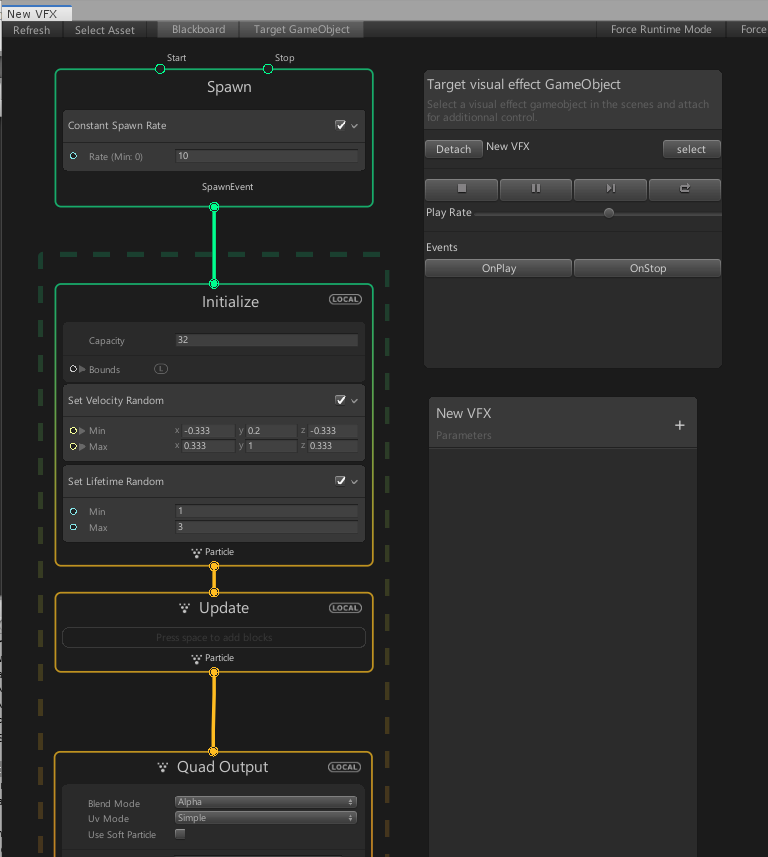Click the Play Rate slider handle
The image size is (768, 857).
click(x=608, y=213)
